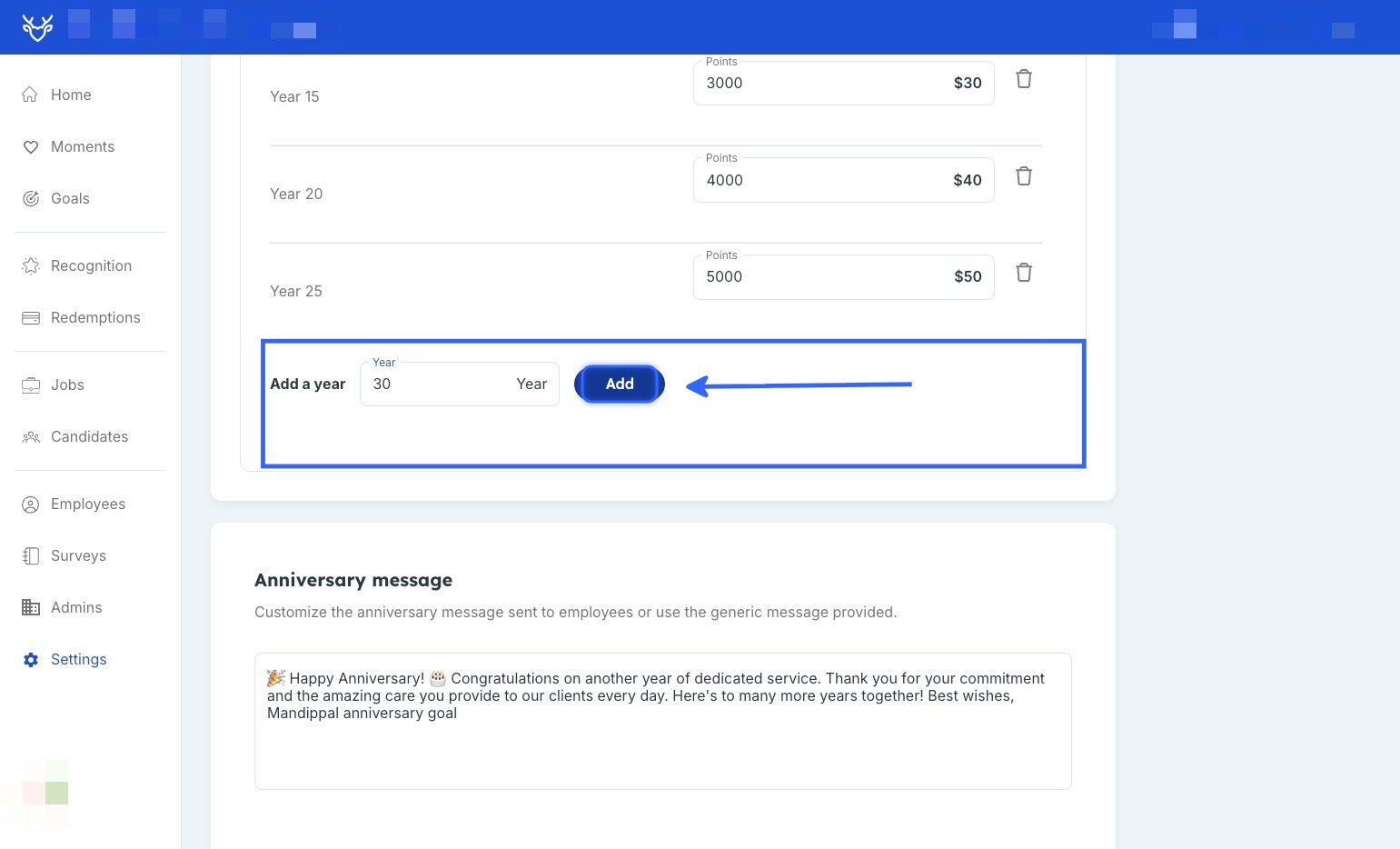
Task: Click the Year 20 row label
Action: 296,194
